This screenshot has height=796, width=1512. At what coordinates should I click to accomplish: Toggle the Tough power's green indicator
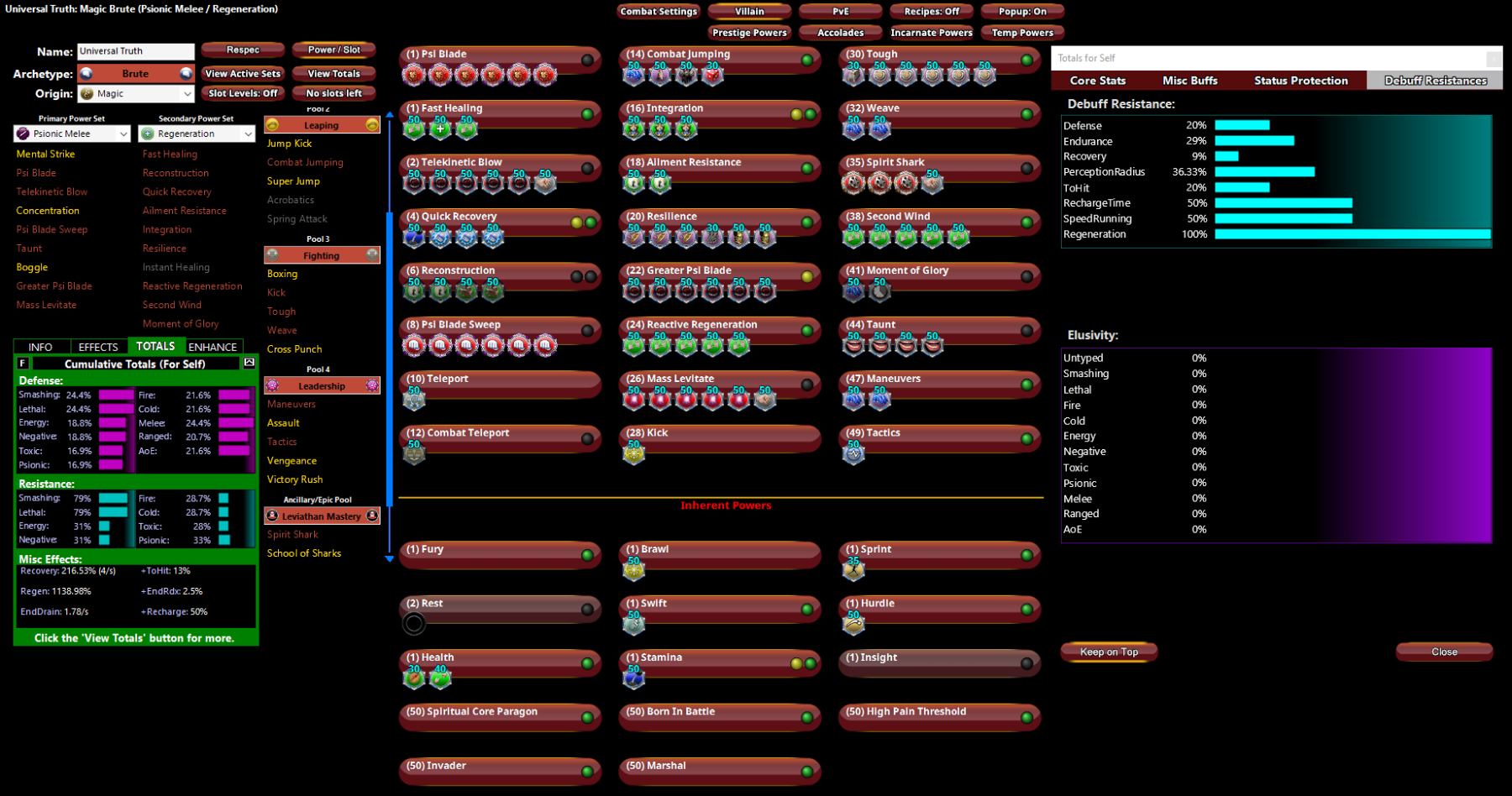pos(1026,60)
